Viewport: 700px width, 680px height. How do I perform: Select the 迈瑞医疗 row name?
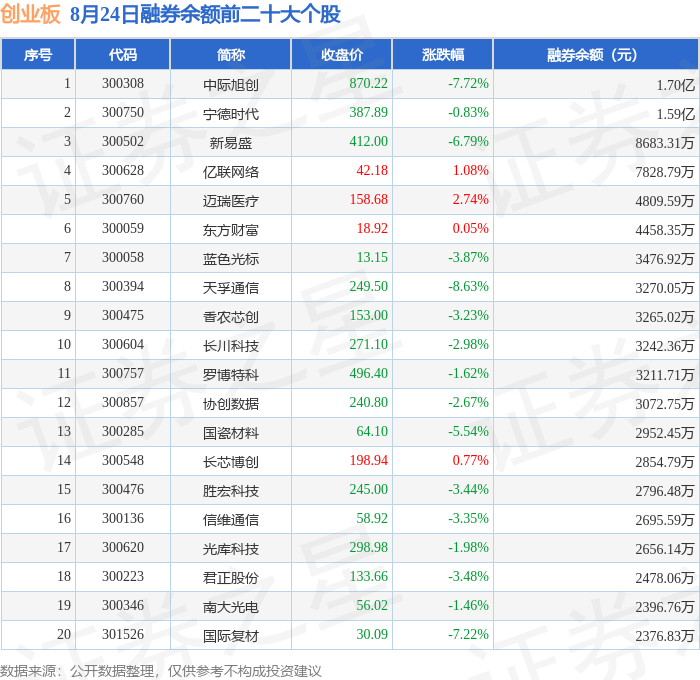click(x=231, y=201)
